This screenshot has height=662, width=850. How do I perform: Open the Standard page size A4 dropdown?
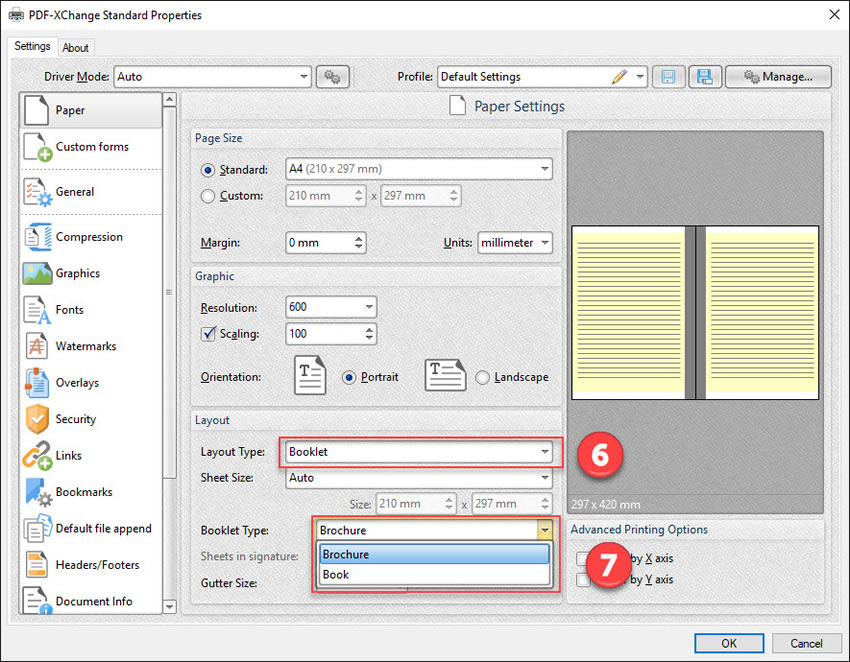pyautogui.click(x=418, y=169)
